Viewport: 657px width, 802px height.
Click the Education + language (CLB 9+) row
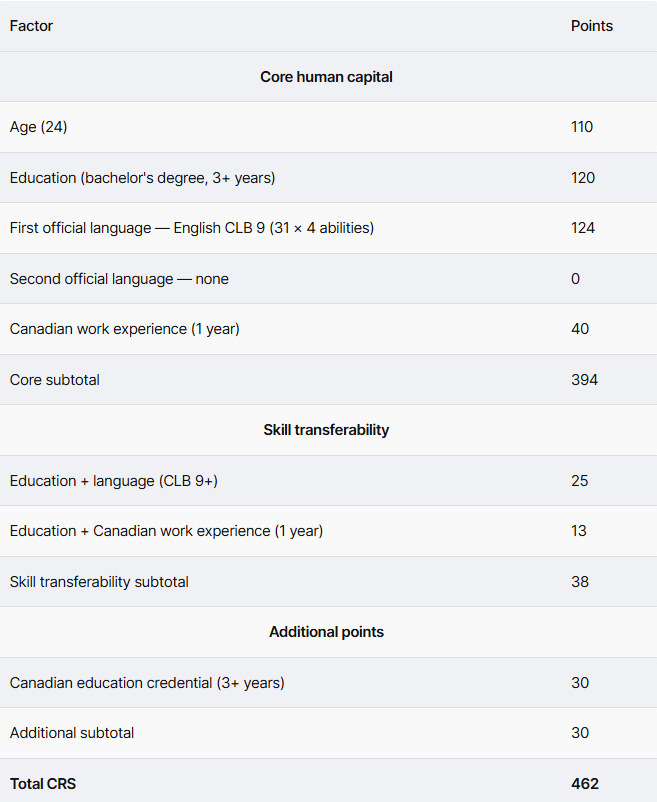pyautogui.click(x=113, y=481)
